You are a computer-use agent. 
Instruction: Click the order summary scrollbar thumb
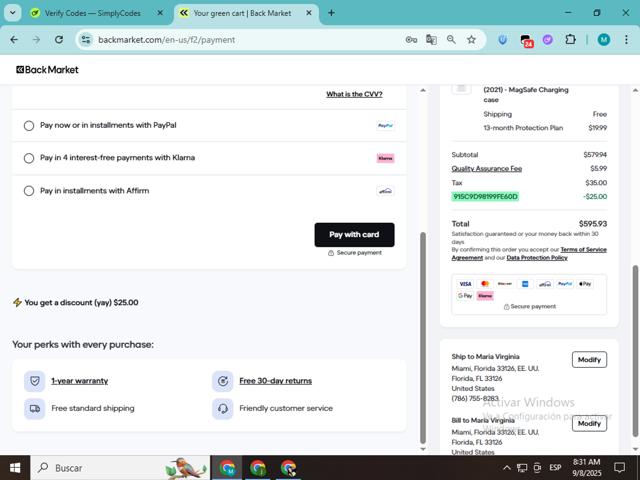pyautogui.click(x=635, y=351)
